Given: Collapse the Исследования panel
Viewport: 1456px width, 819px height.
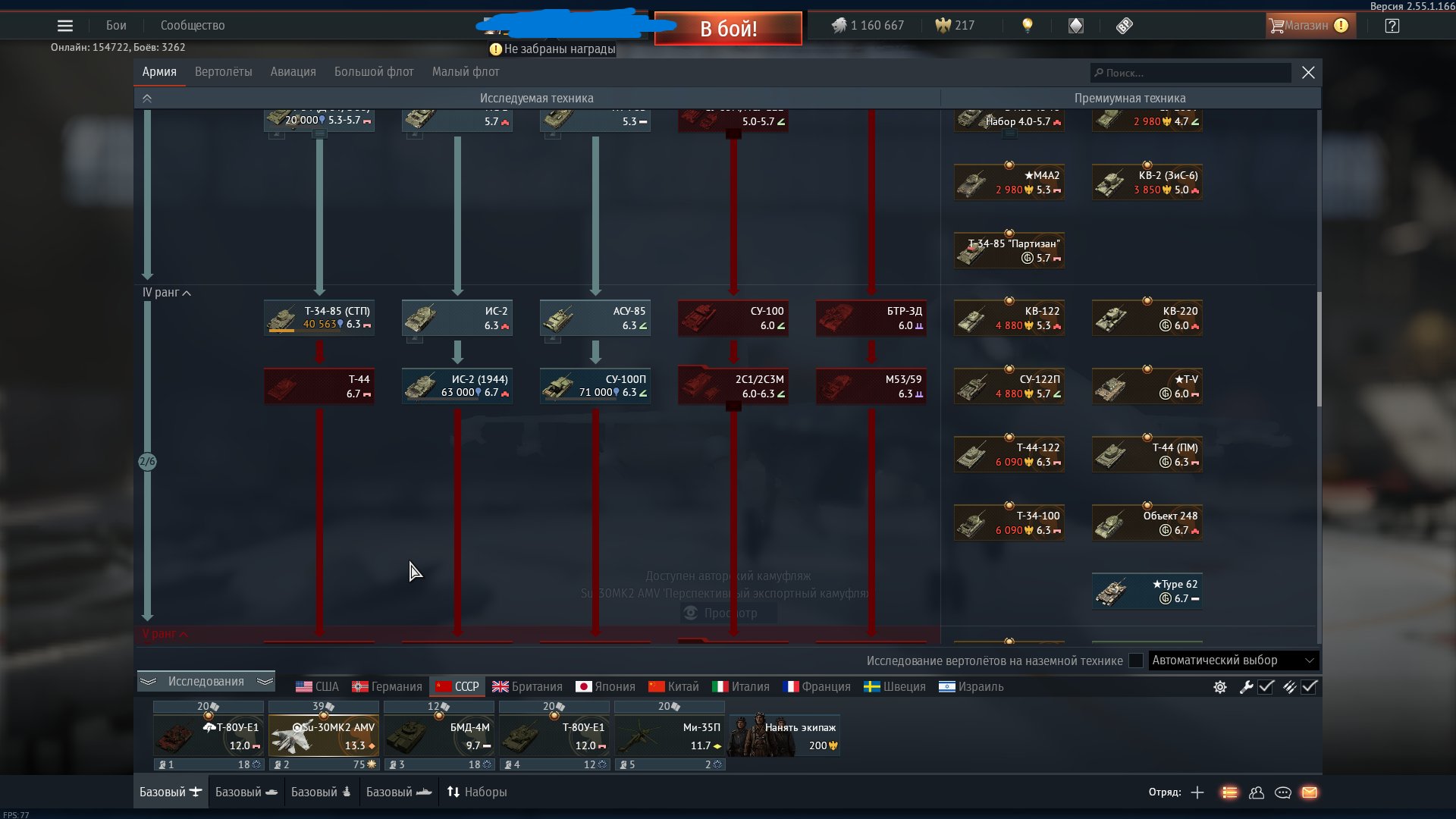Looking at the screenshot, I should coord(206,682).
